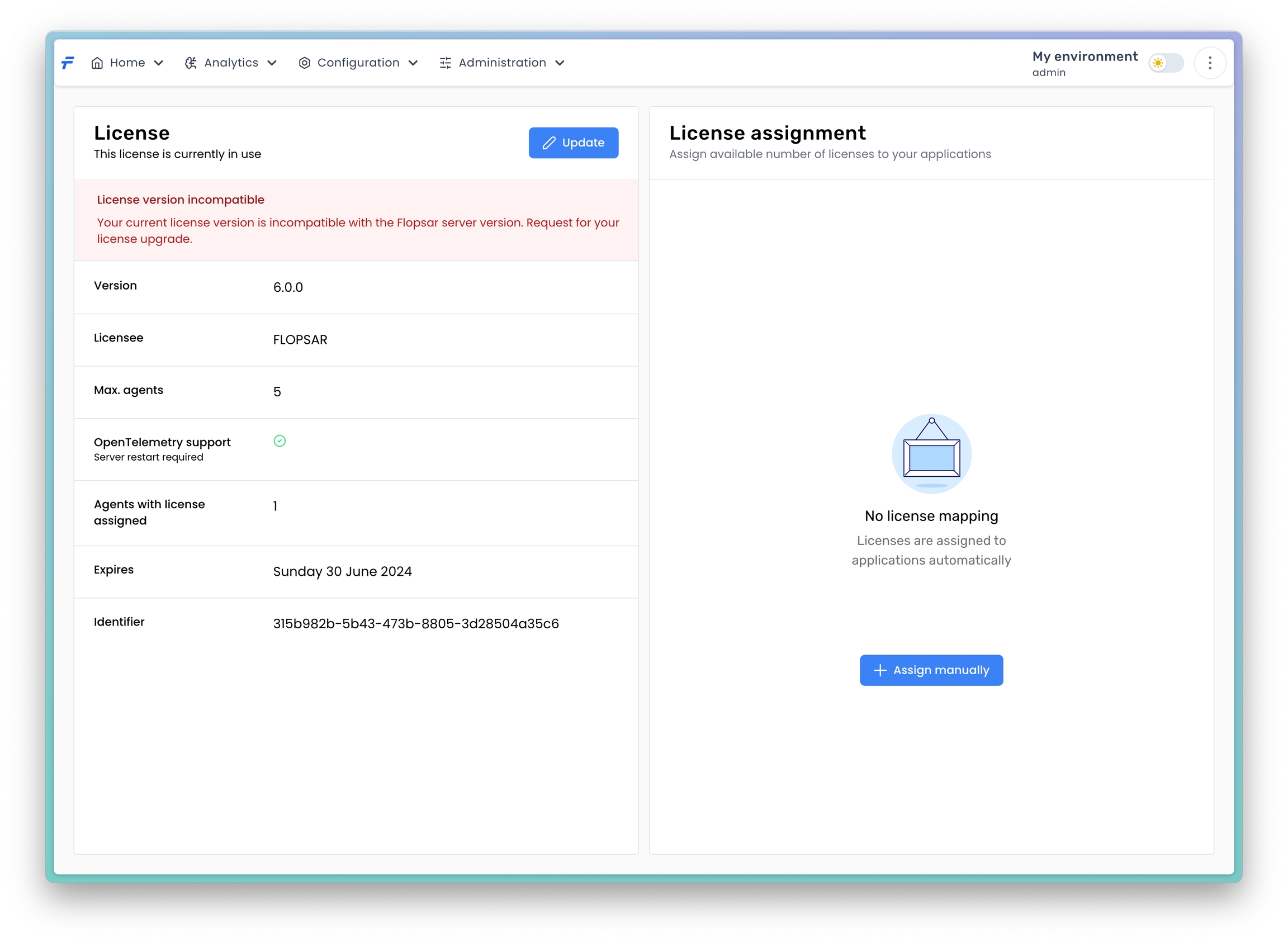The height and width of the screenshot is (943, 1288).
Task: Click the No license mapping illustration
Action: (931, 454)
